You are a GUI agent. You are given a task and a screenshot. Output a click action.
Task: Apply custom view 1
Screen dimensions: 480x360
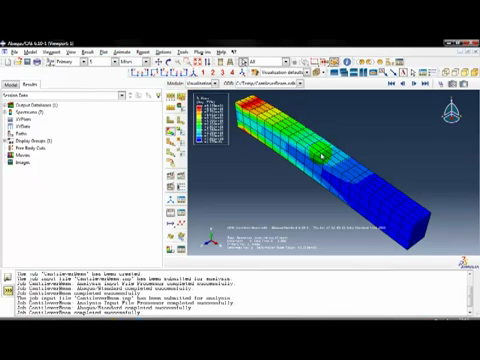(203, 72)
